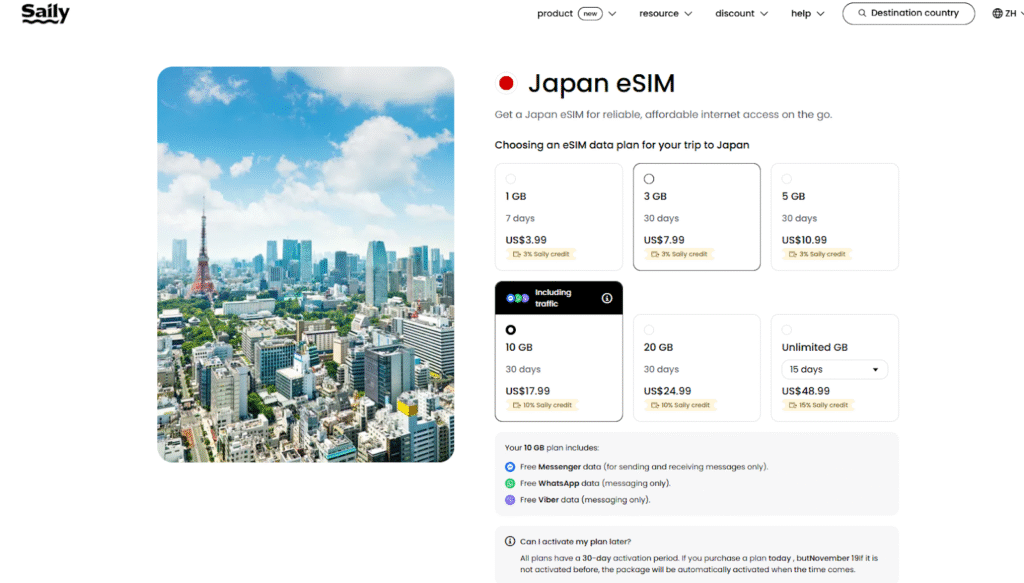Screen dimensions: 1024x583
Task: Click the Tokyo skyline image
Action: pyautogui.click(x=305, y=265)
